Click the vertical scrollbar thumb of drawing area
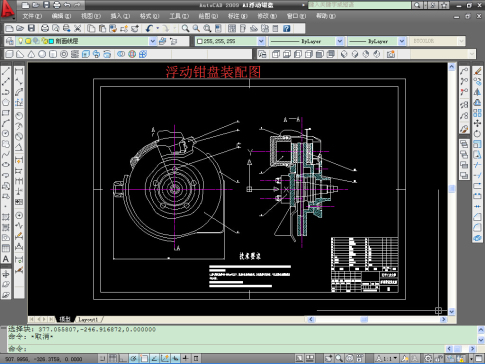Screen dimensions: 485x364 pos(452,189)
